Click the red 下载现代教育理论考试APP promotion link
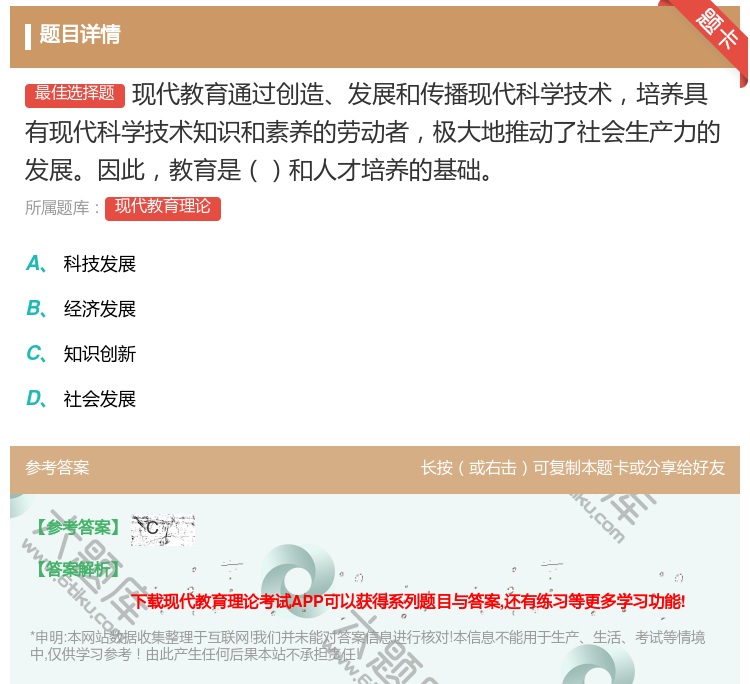Viewport: 750px width, 684px height. pyautogui.click(x=408, y=601)
